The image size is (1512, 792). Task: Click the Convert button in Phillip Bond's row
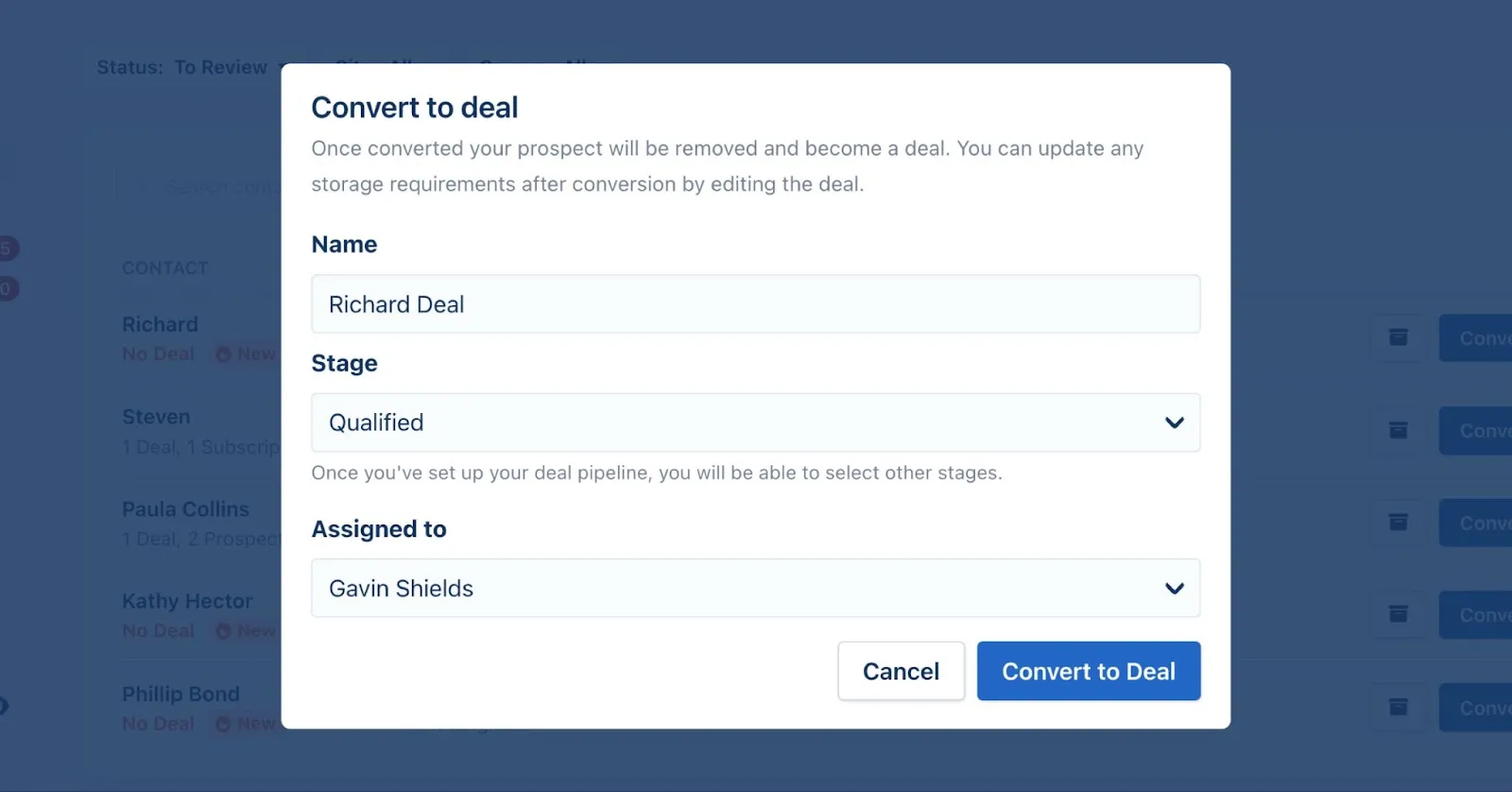coord(1475,707)
